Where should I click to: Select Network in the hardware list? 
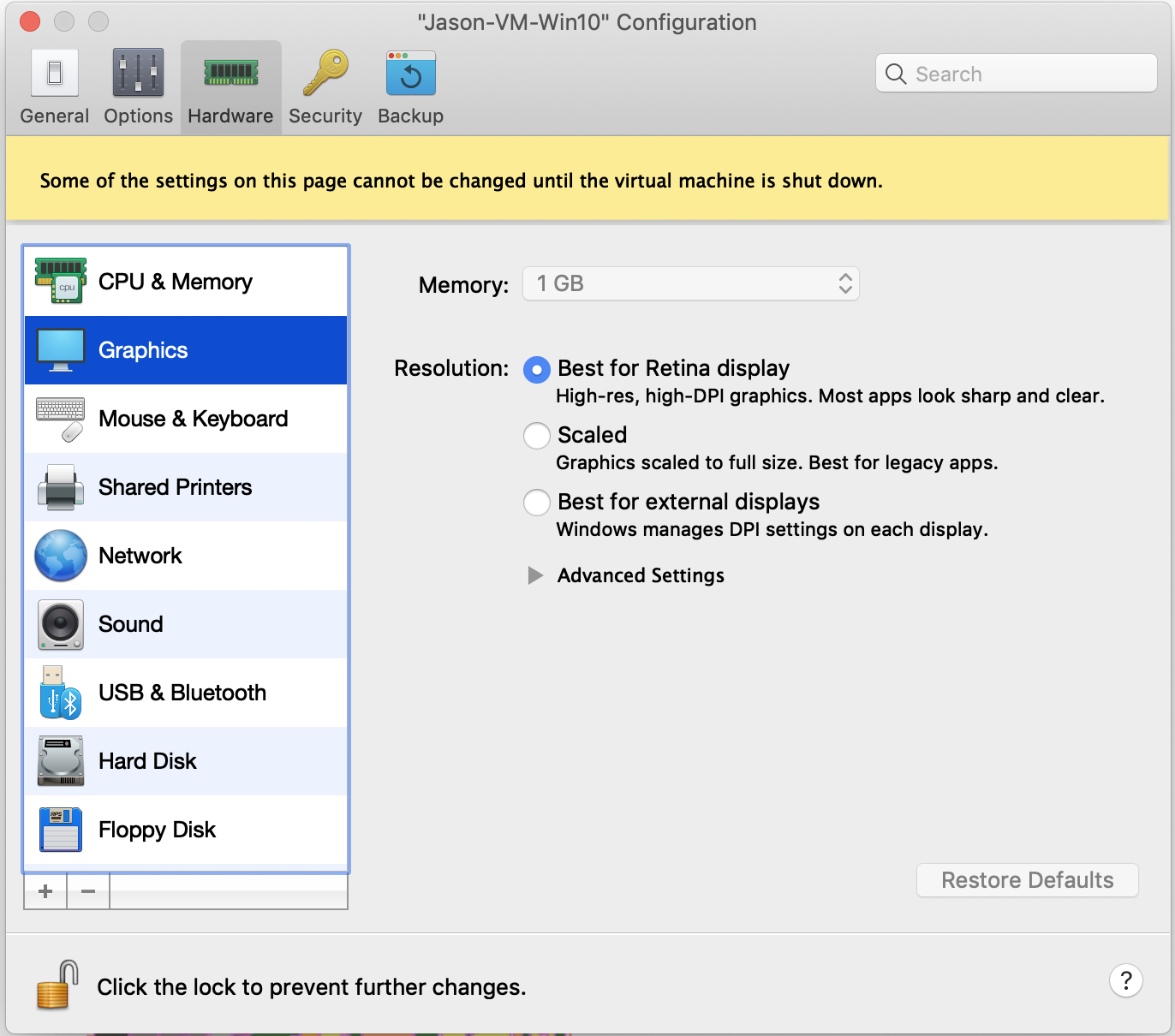pyautogui.click(x=186, y=556)
